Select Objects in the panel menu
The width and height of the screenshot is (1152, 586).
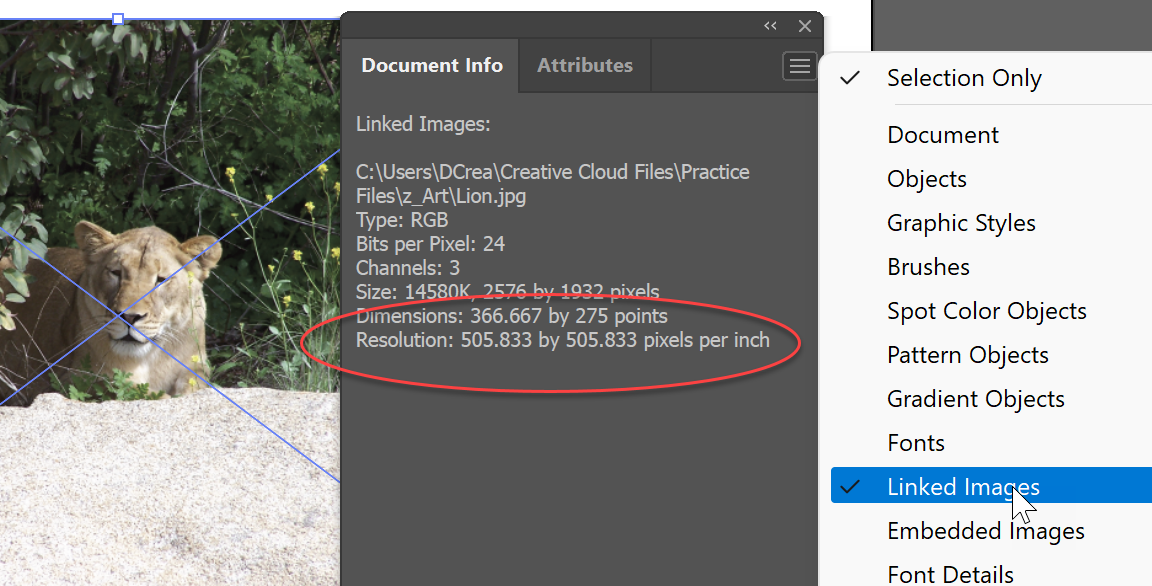926,178
